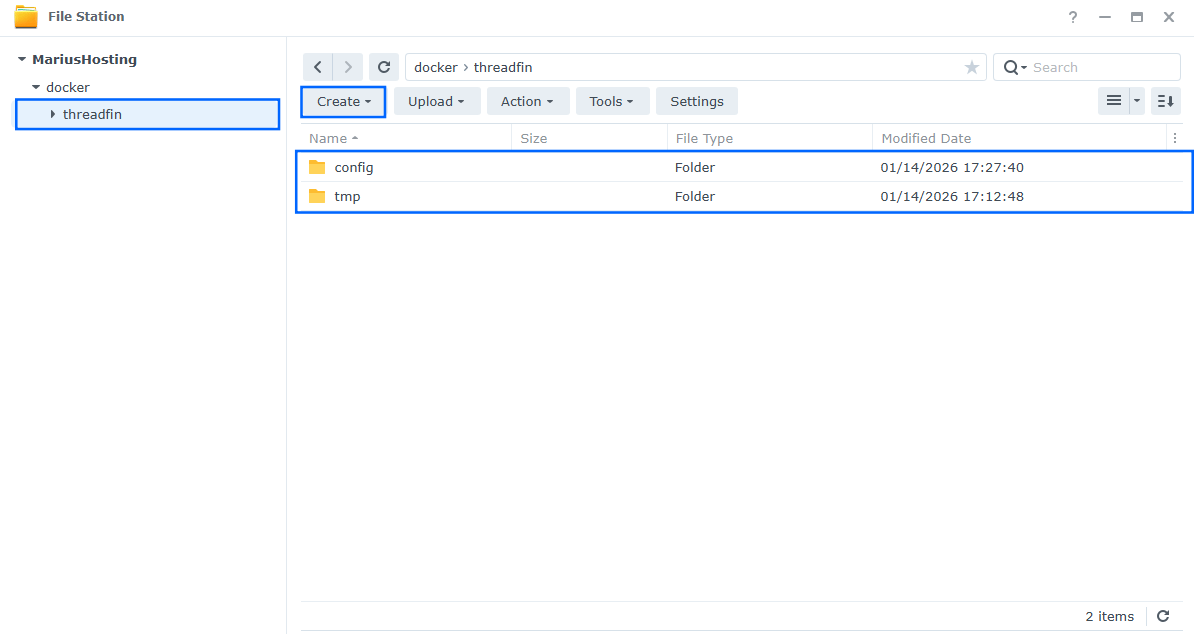
Task: Star the threadfin path as favorite
Action: [971, 67]
